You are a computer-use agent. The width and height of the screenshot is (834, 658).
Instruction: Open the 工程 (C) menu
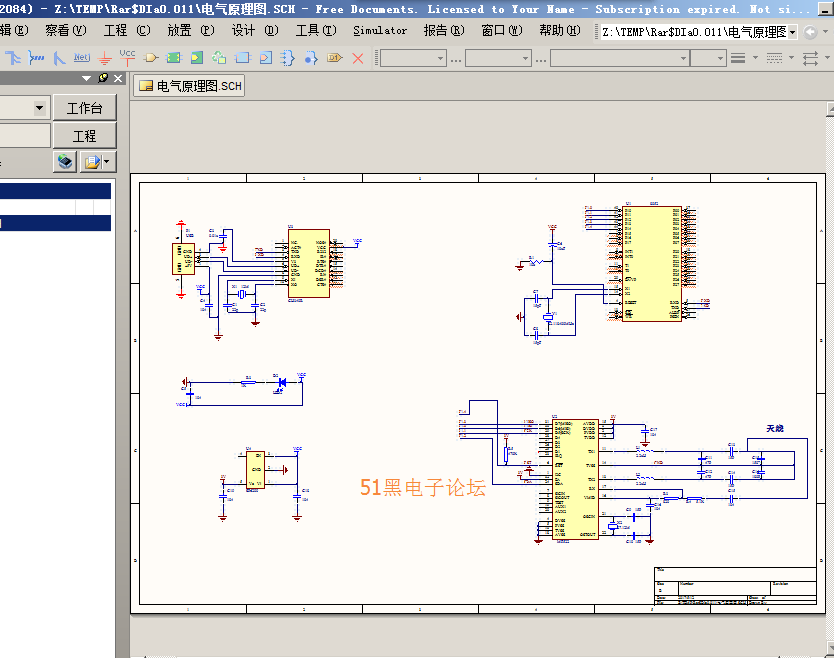127,31
